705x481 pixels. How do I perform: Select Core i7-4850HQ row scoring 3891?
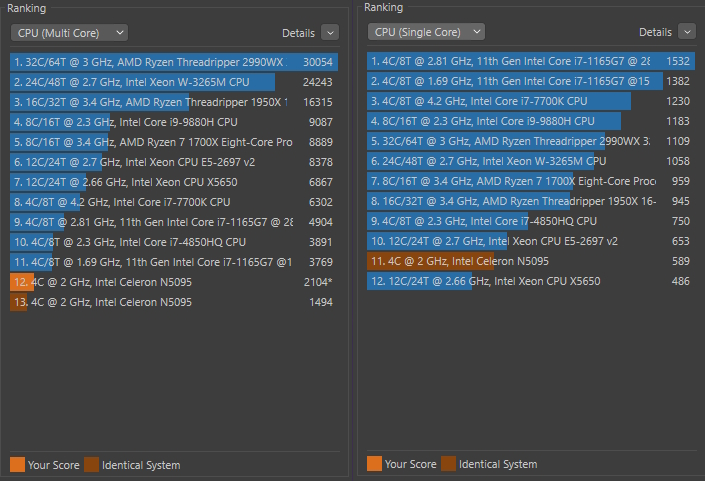(174, 242)
